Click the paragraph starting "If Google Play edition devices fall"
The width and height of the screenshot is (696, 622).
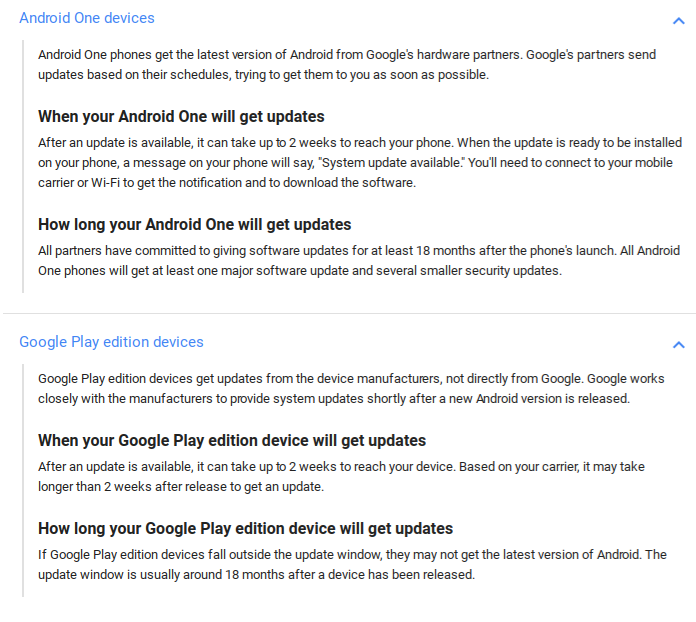point(352,564)
